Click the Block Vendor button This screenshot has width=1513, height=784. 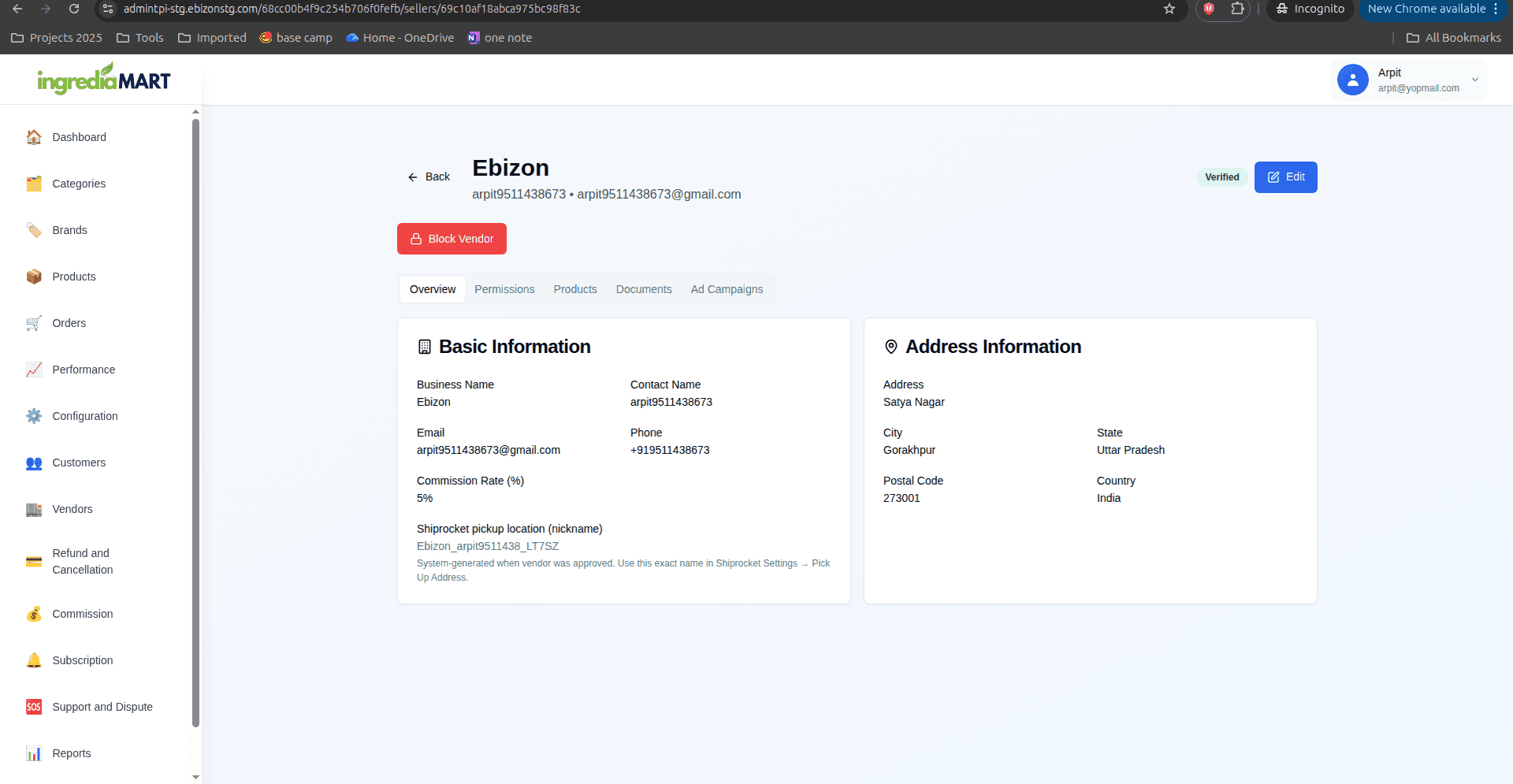pos(452,239)
